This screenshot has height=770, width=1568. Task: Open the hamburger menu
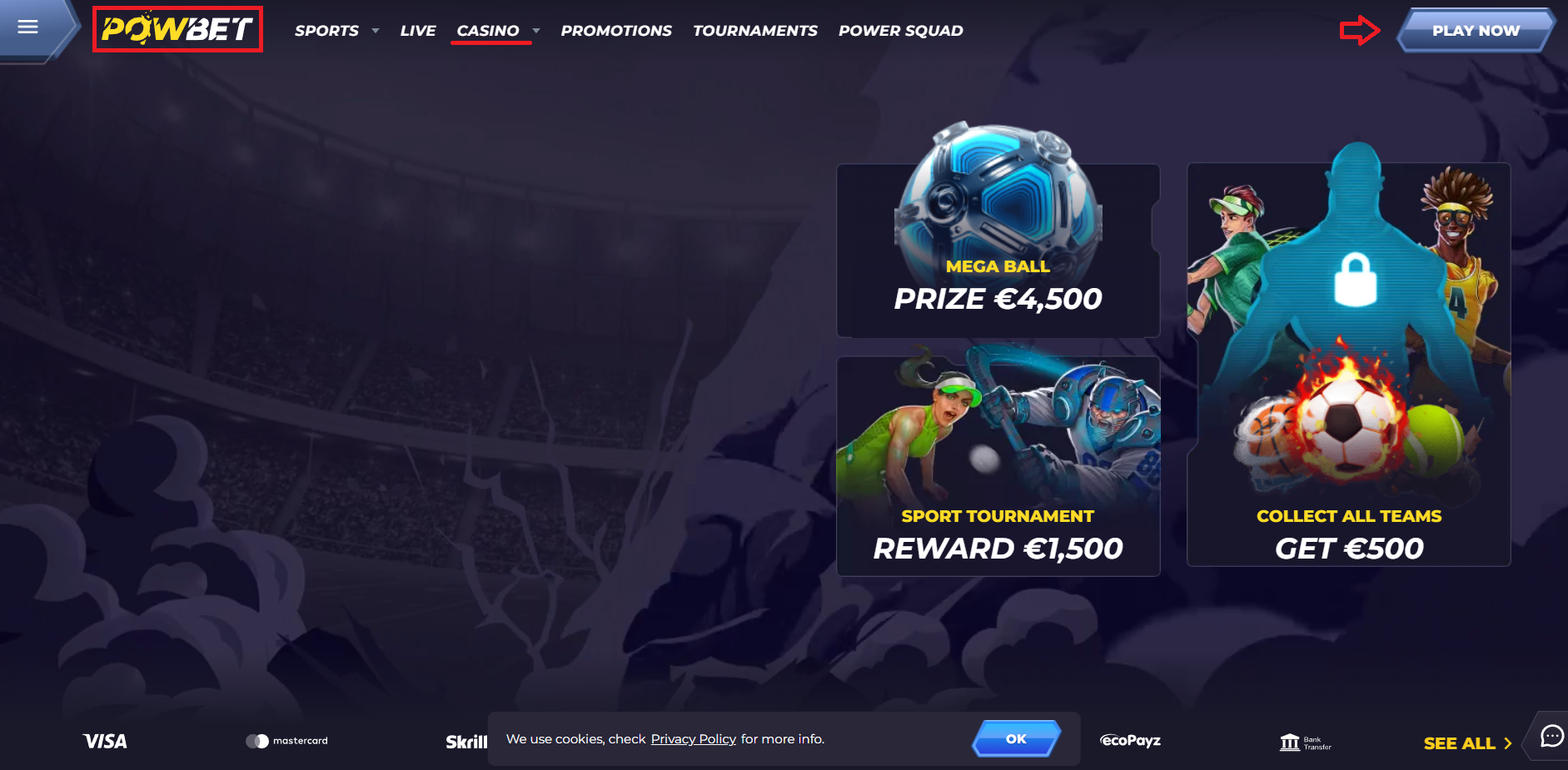(x=28, y=27)
